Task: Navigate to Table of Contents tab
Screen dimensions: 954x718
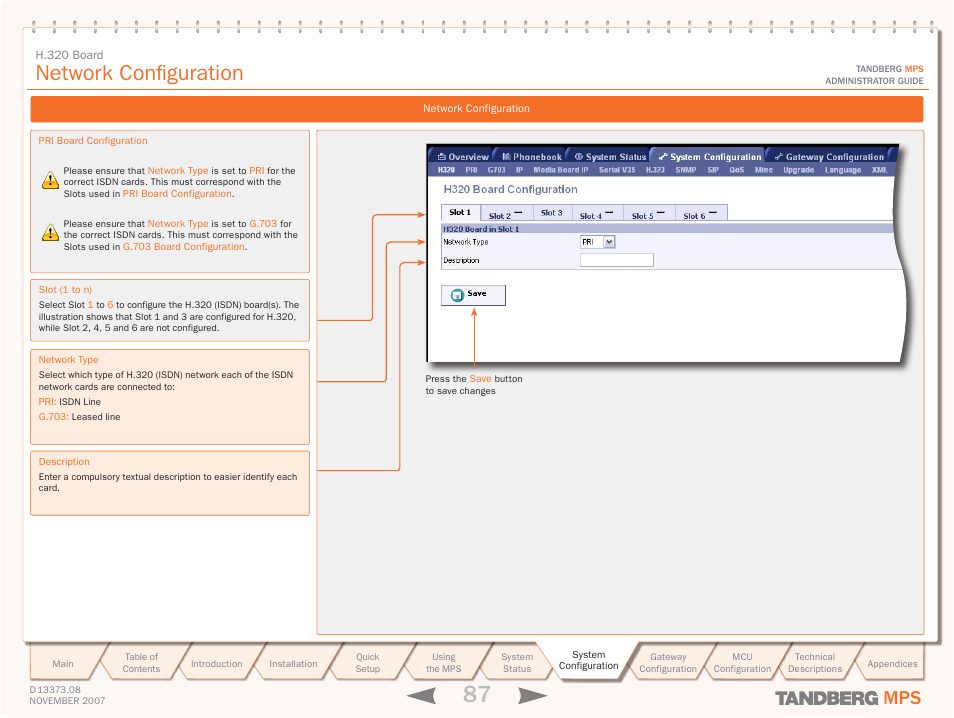Action: click(x=141, y=663)
